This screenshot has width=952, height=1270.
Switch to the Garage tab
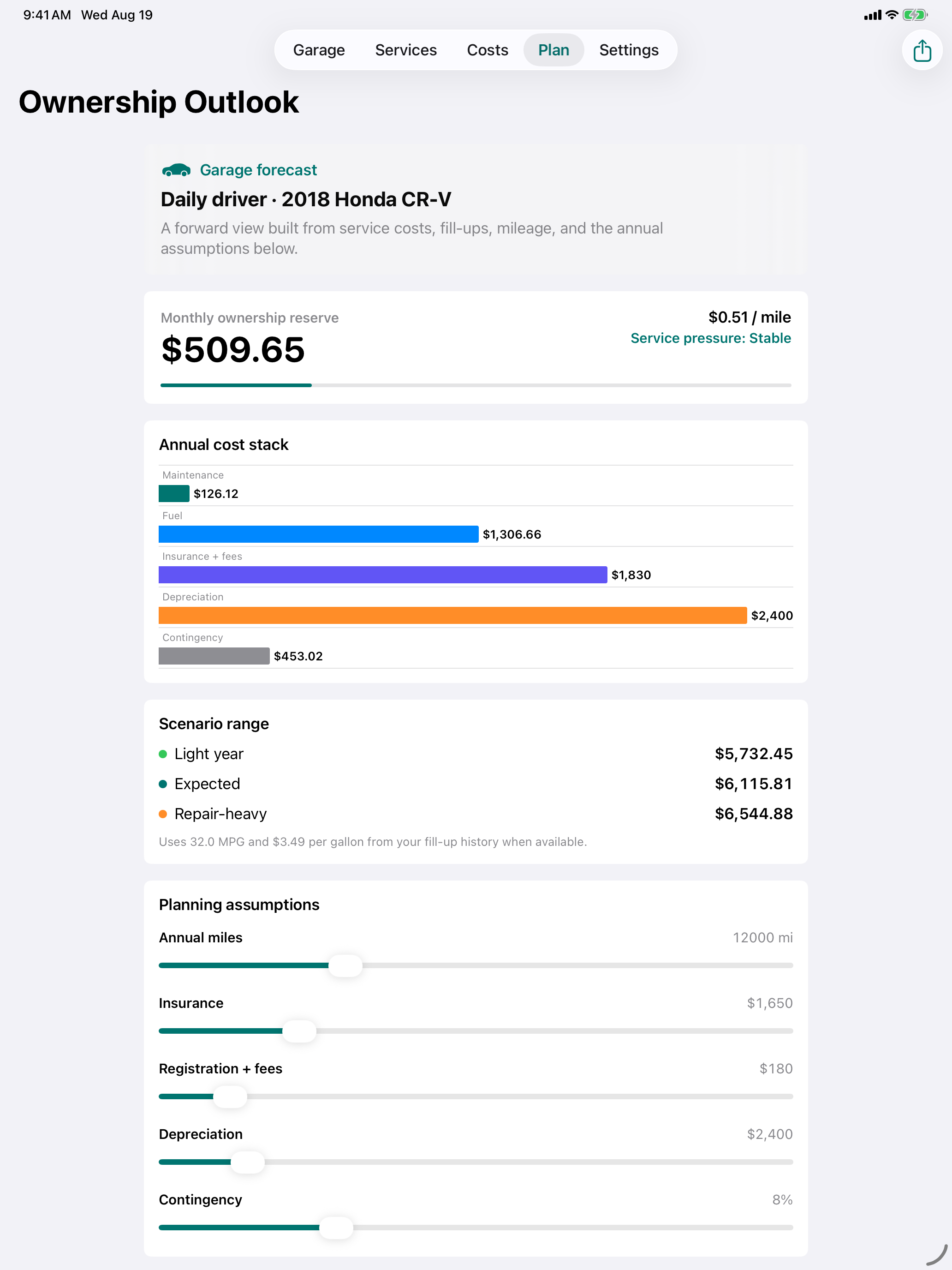pyautogui.click(x=319, y=50)
